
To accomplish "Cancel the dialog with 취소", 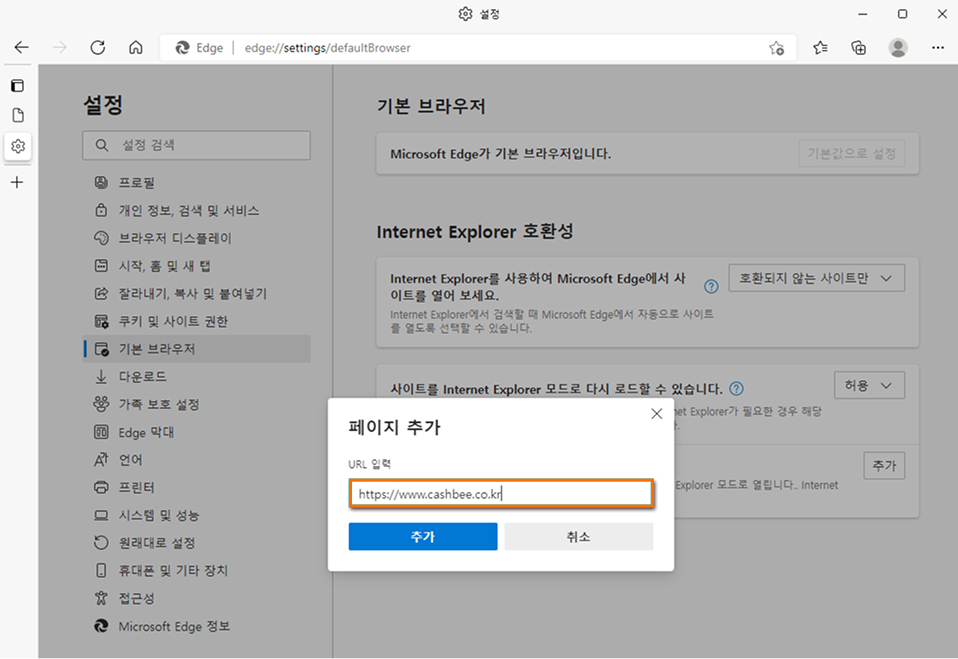I will pos(578,536).
